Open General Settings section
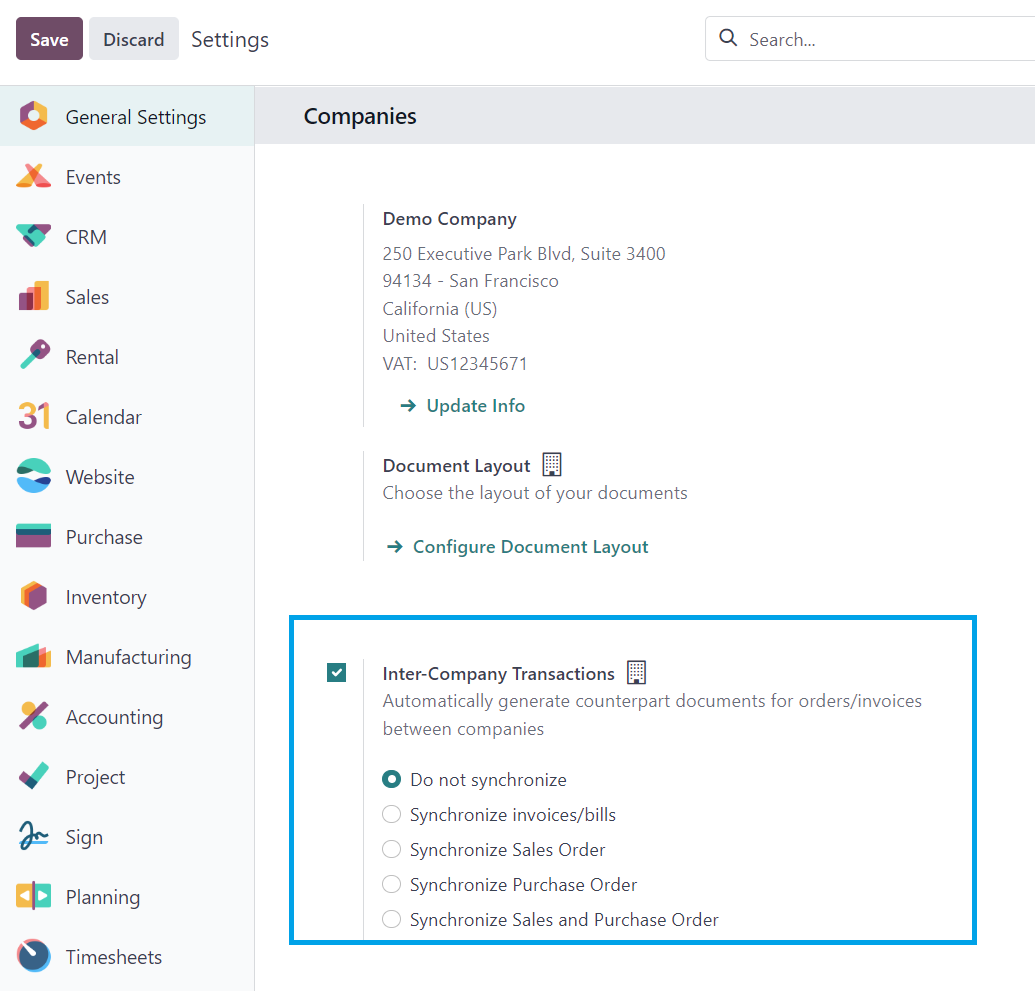1035x991 pixels. 127,116
